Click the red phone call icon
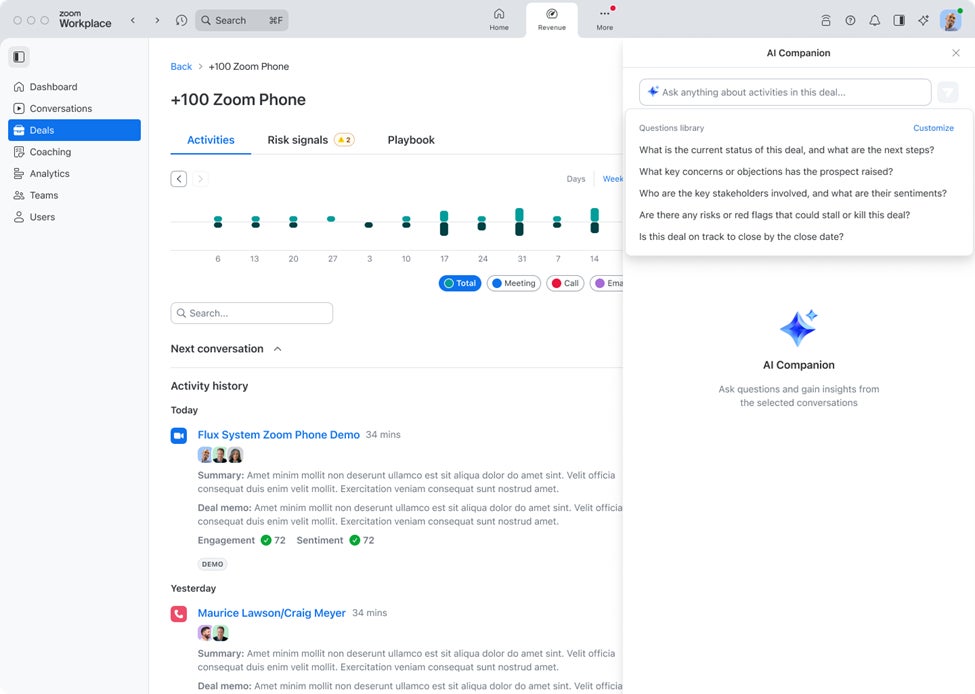975x694 pixels. (x=178, y=614)
